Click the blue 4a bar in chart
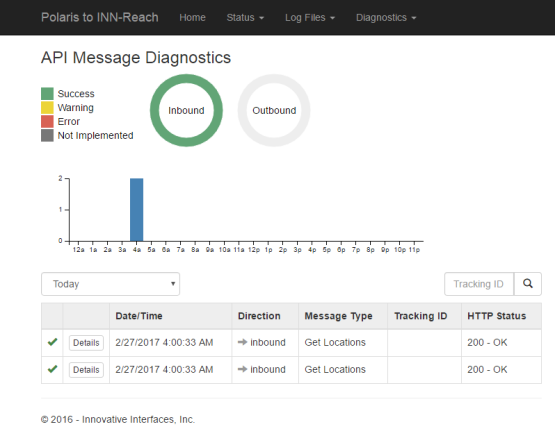The image size is (555, 429). pos(137,210)
